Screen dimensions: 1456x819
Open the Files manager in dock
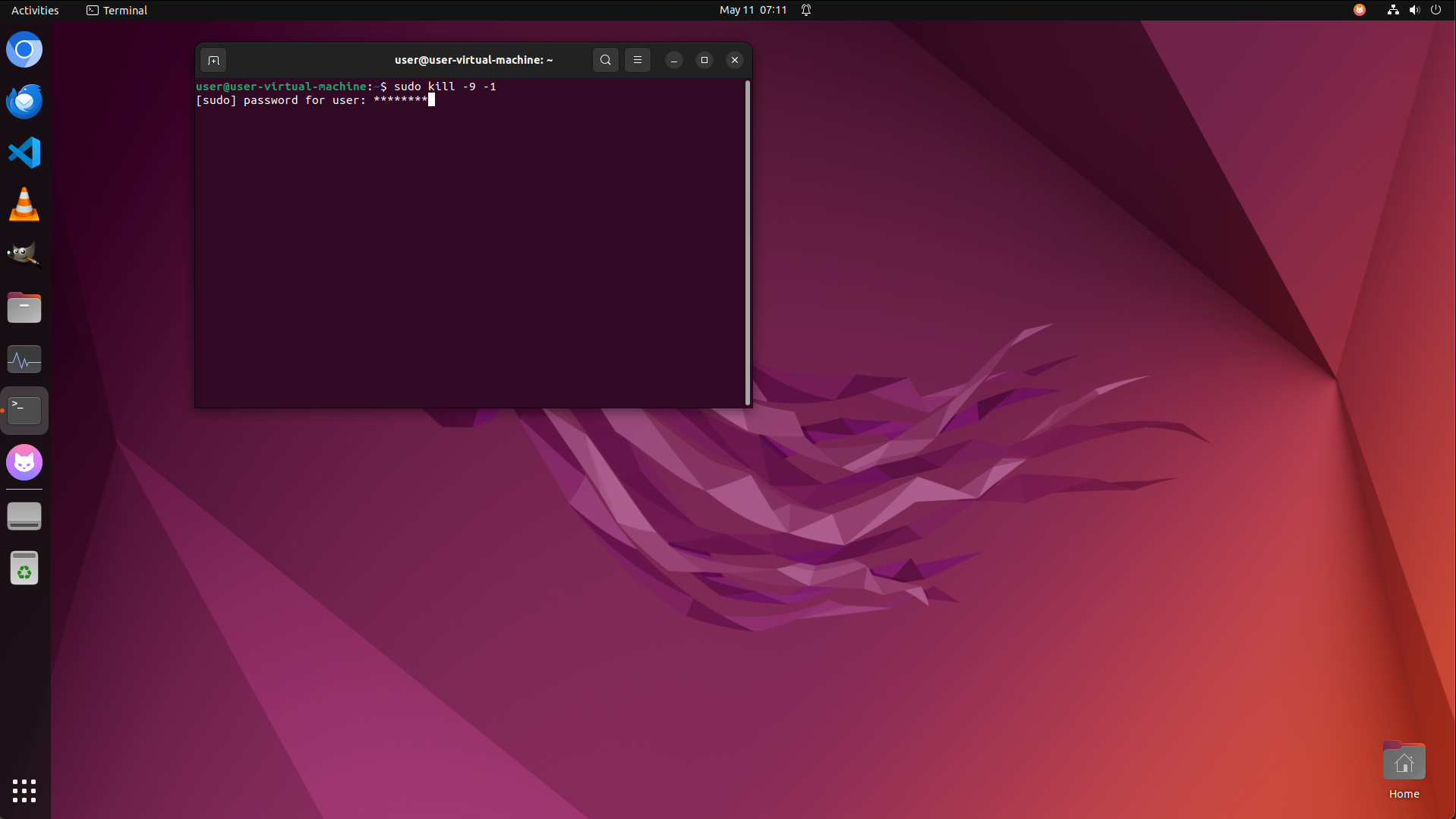point(24,307)
